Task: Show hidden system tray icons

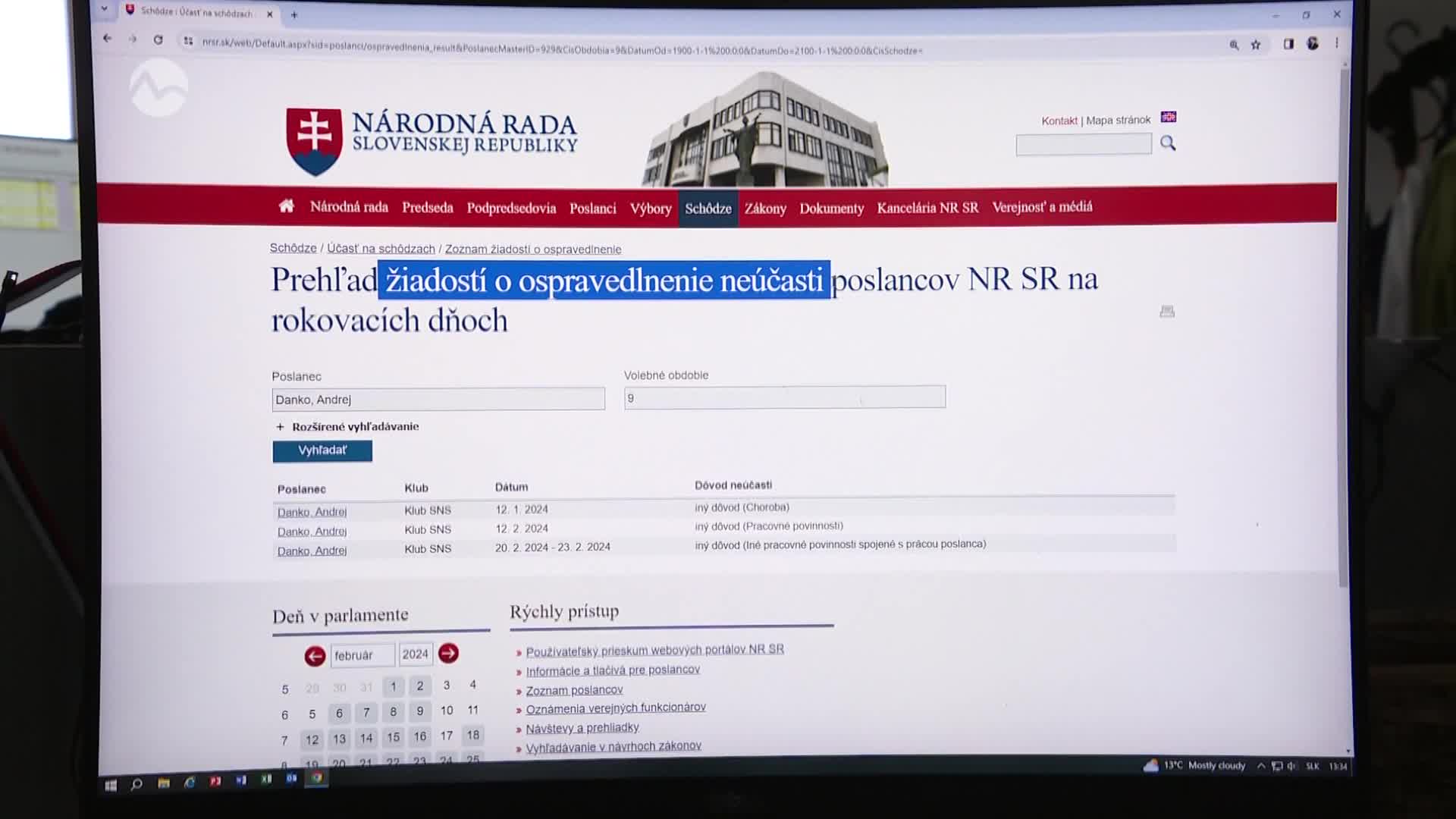Action: click(1261, 766)
